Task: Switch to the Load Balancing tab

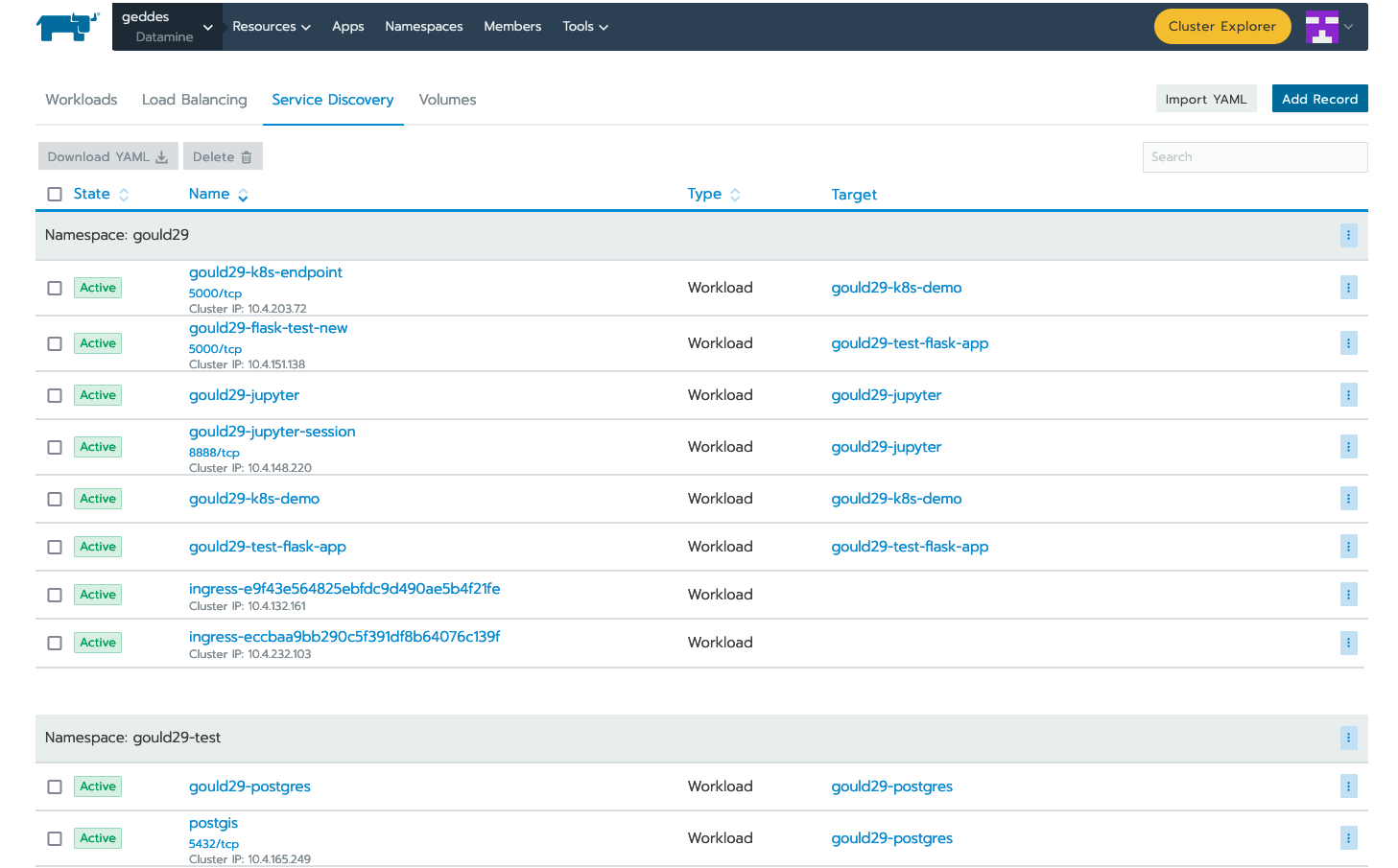Action: coord(194,100)
